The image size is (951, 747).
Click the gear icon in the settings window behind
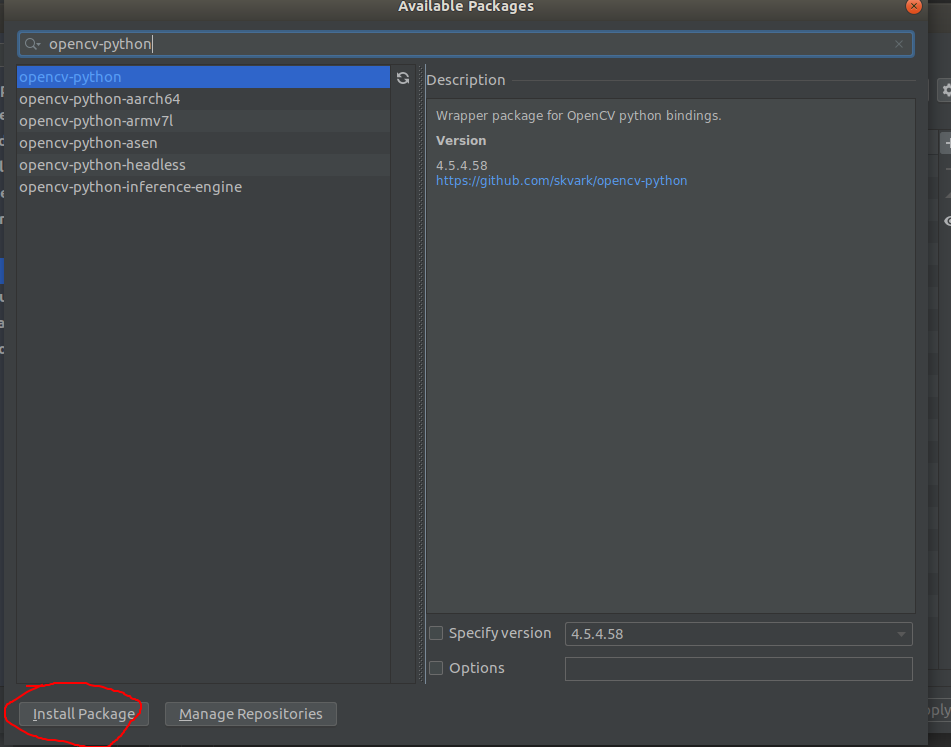(946, 90)
